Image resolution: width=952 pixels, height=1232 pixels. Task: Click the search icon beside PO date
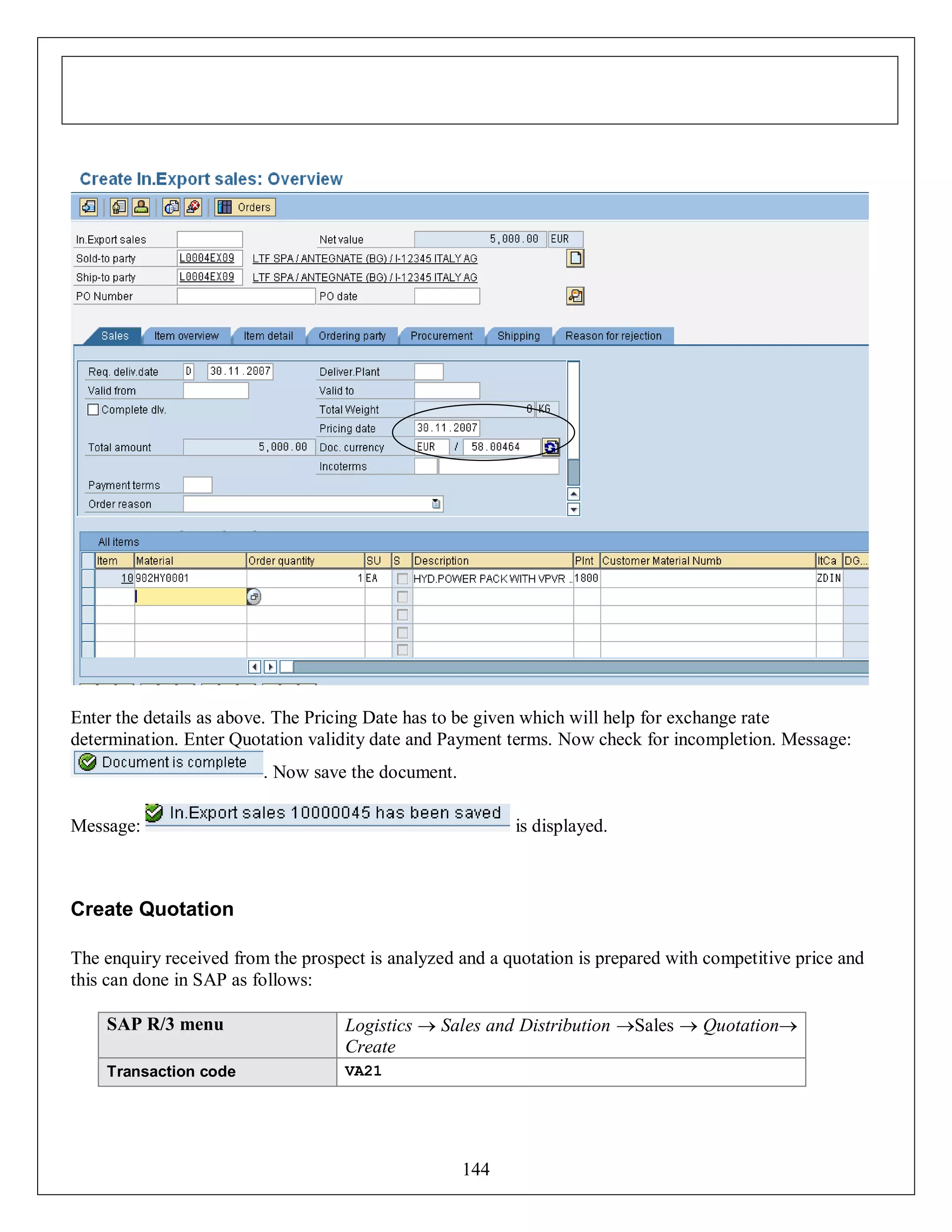point(575,296)
